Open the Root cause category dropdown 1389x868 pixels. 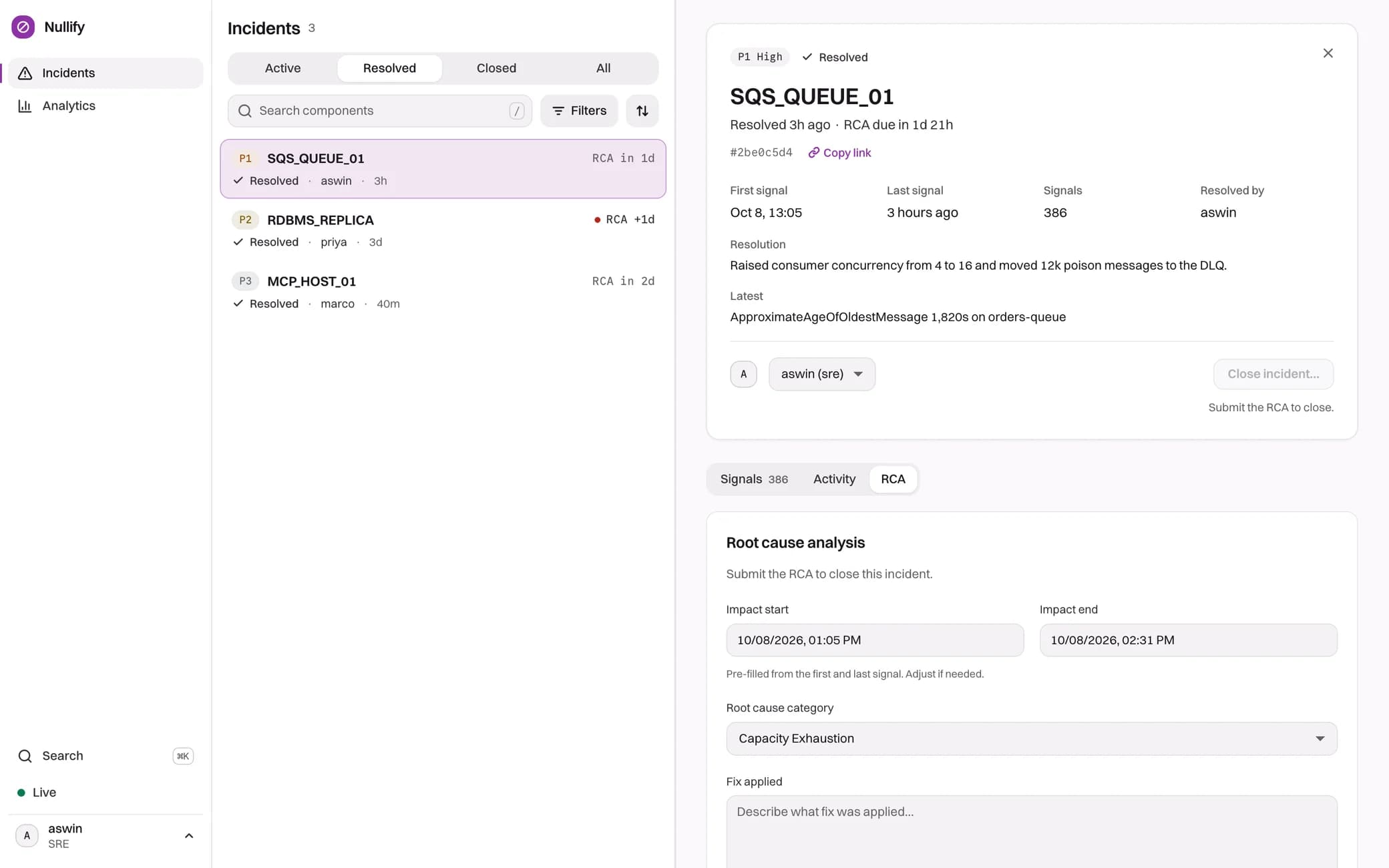pos(1031,738)
